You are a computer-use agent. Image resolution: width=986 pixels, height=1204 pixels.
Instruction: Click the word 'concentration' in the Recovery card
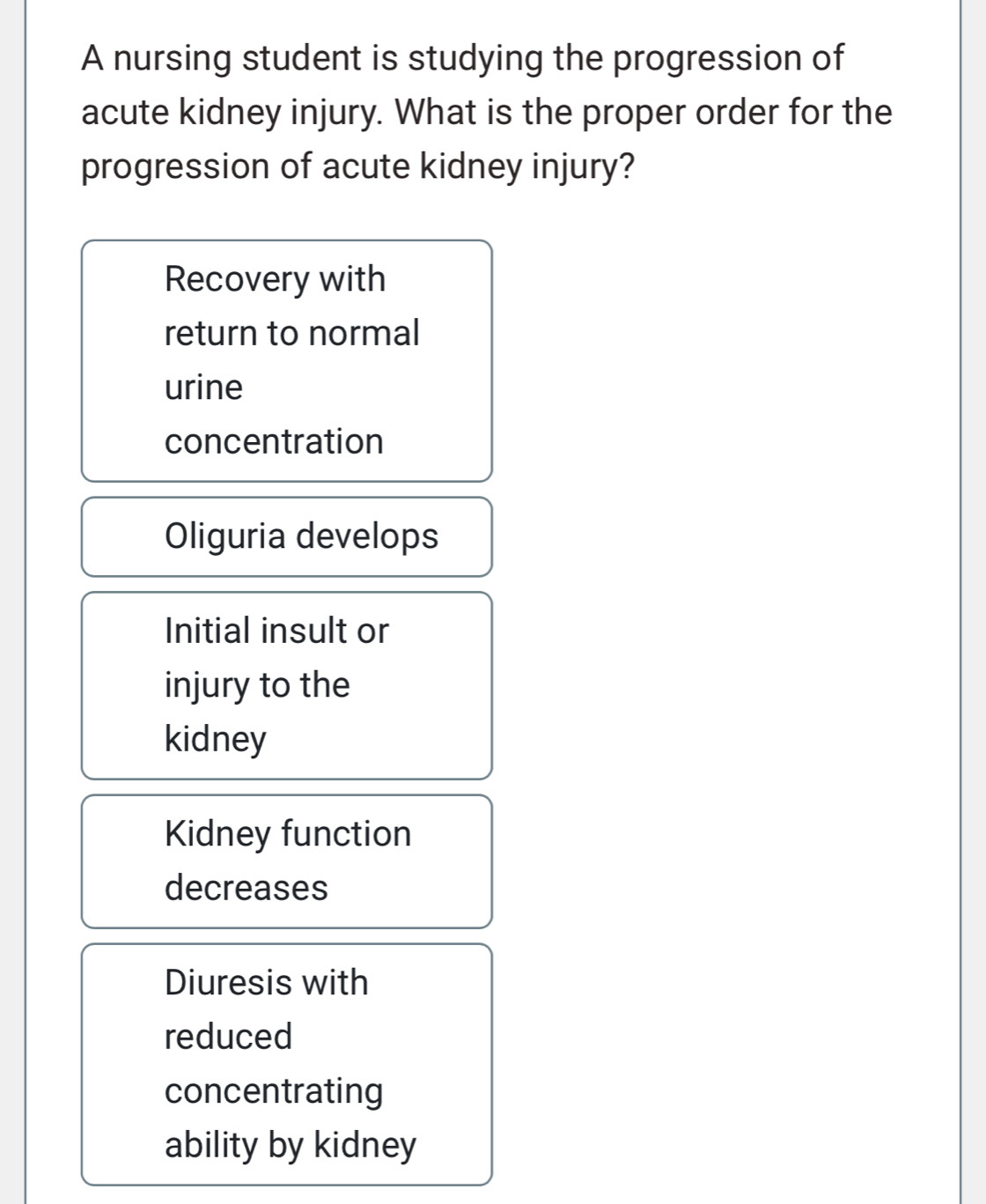point(274,442)
